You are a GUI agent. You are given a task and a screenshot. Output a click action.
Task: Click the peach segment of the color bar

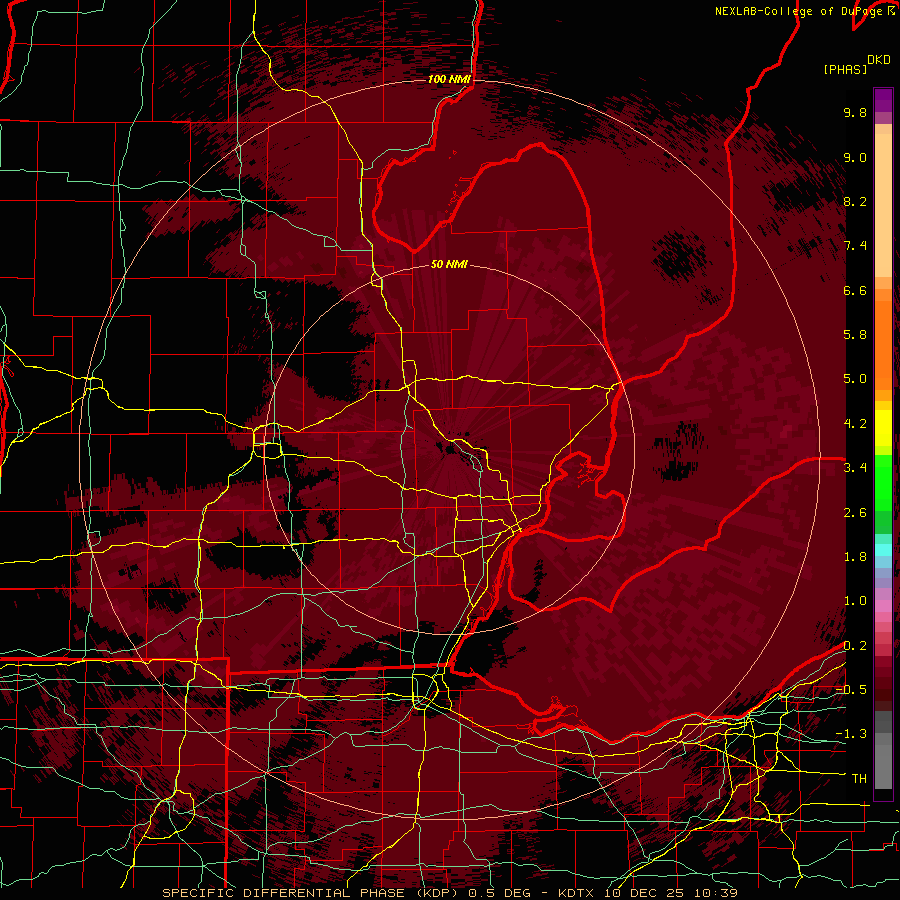tap(883, 201)
